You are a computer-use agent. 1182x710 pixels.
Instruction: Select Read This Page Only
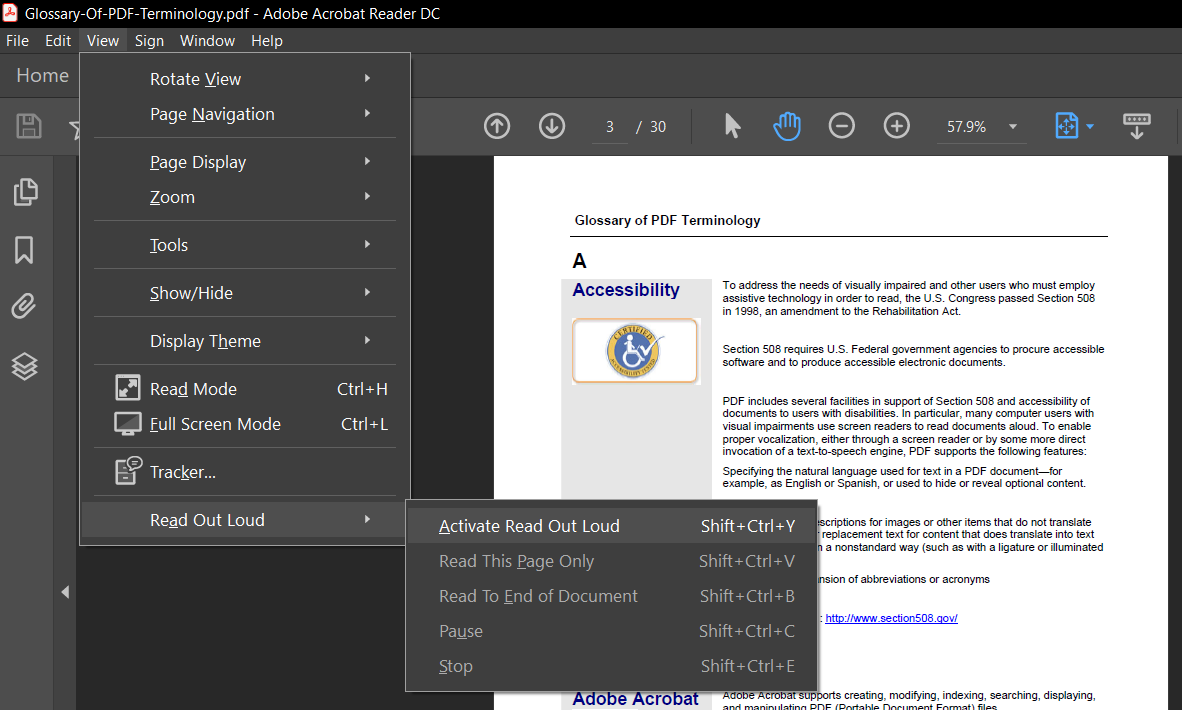coord(516,561)
